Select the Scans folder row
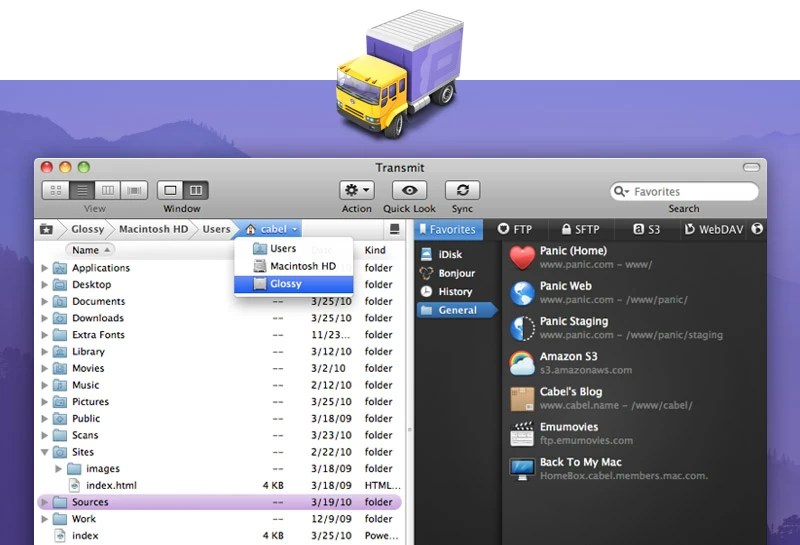800x545 pixels. coord(219,435)
